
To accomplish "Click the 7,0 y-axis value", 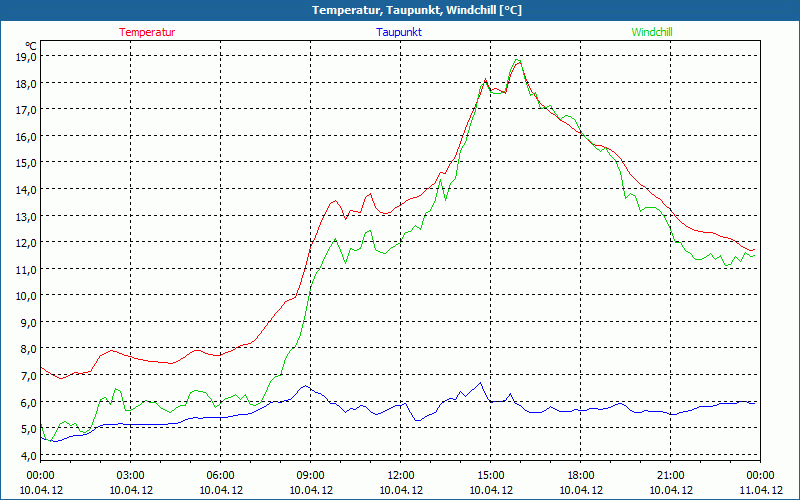I will [29, 376].
